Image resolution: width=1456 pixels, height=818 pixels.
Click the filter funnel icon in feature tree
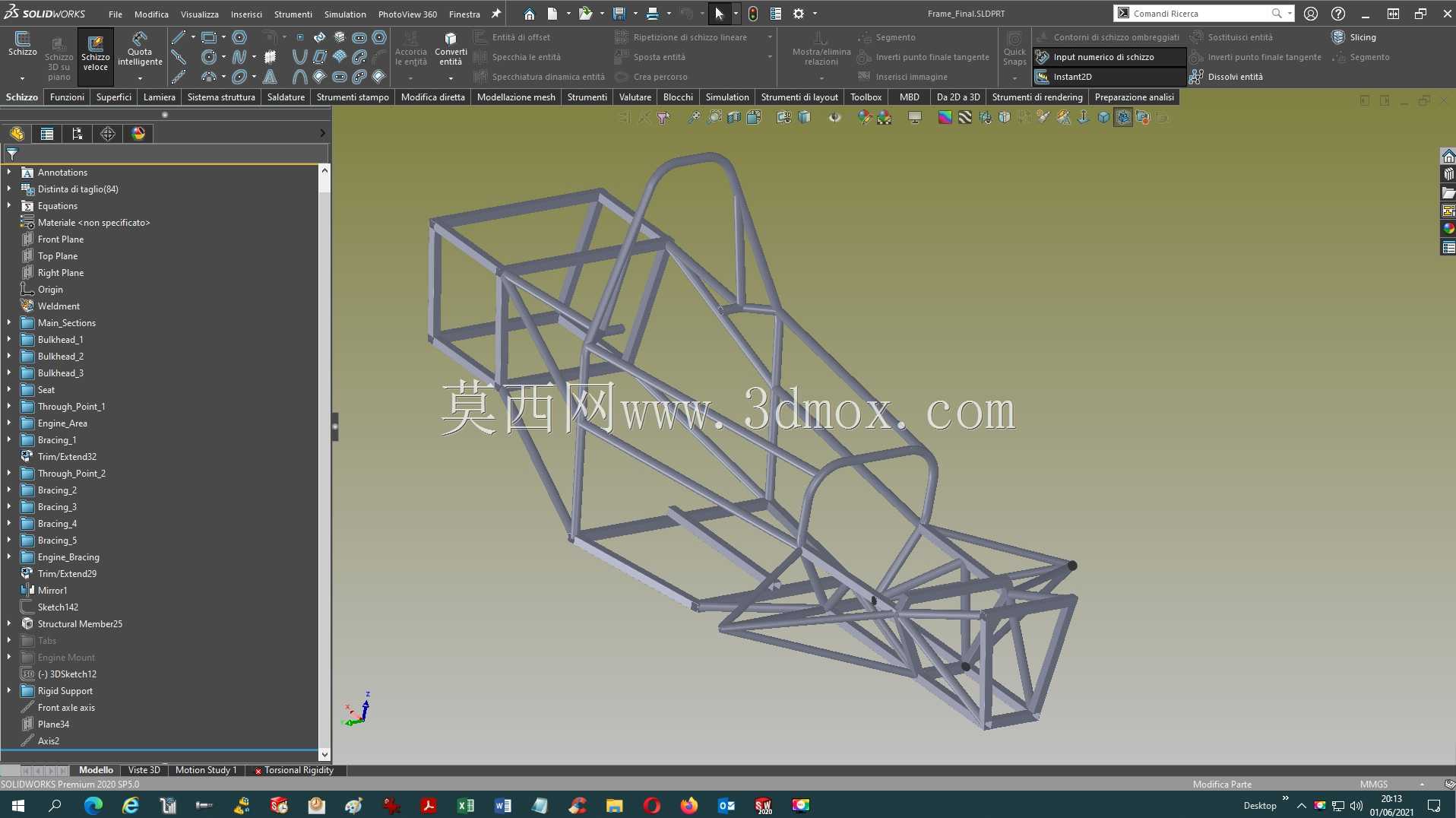click(x=12, y=154)
